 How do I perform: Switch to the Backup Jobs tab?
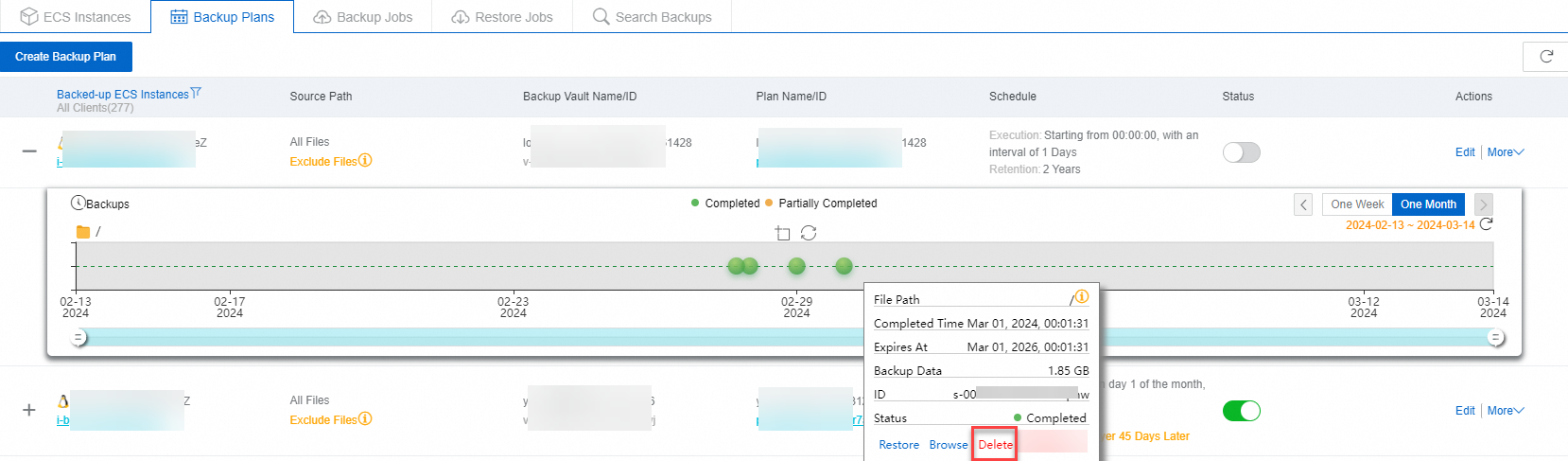tap(363, 17)
